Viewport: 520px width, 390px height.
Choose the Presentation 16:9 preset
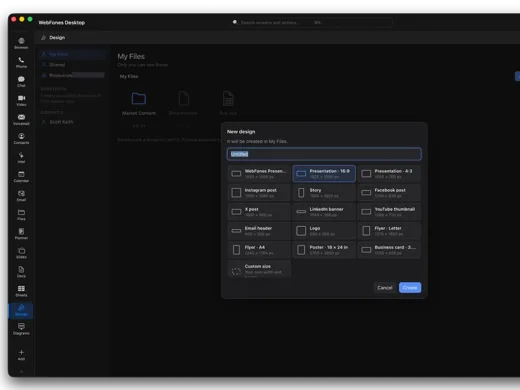[x=324, y=174]
